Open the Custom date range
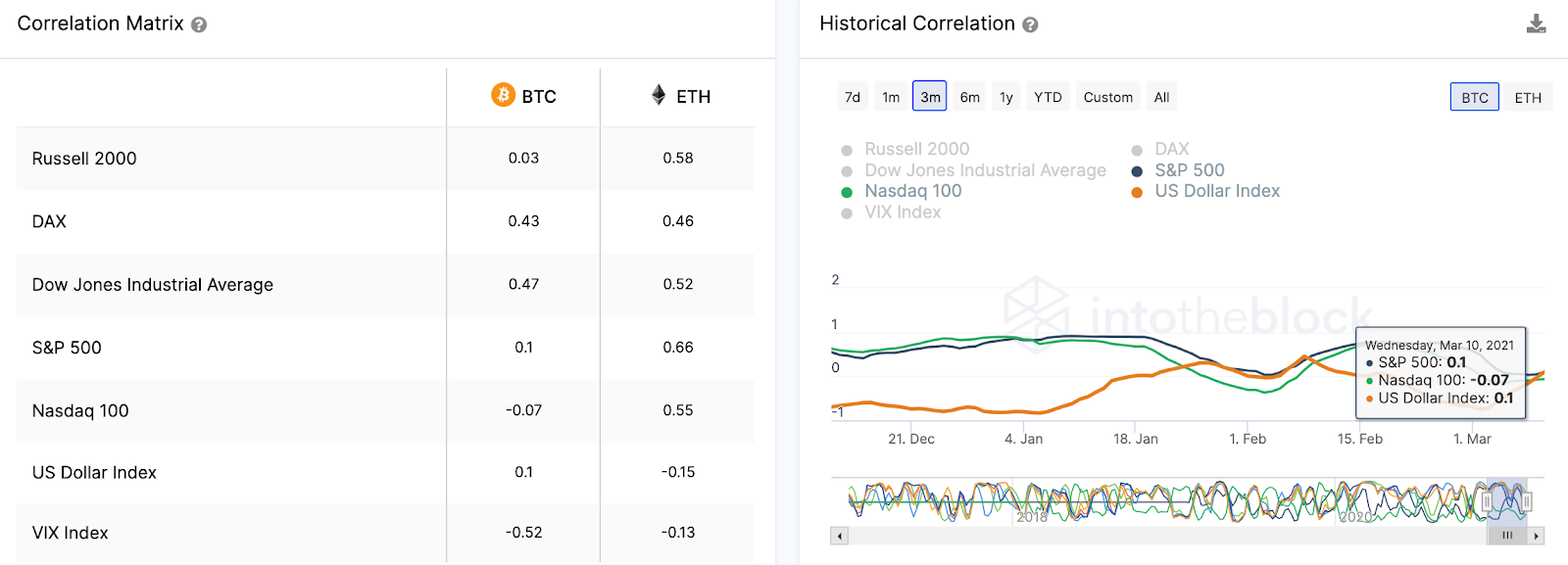Viewport: 1568px width, 565px height. 1108,97
